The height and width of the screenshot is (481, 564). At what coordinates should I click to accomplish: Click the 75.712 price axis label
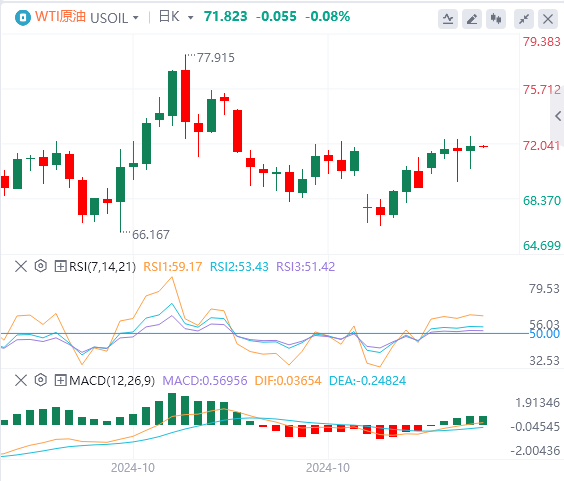coord(542,90)
